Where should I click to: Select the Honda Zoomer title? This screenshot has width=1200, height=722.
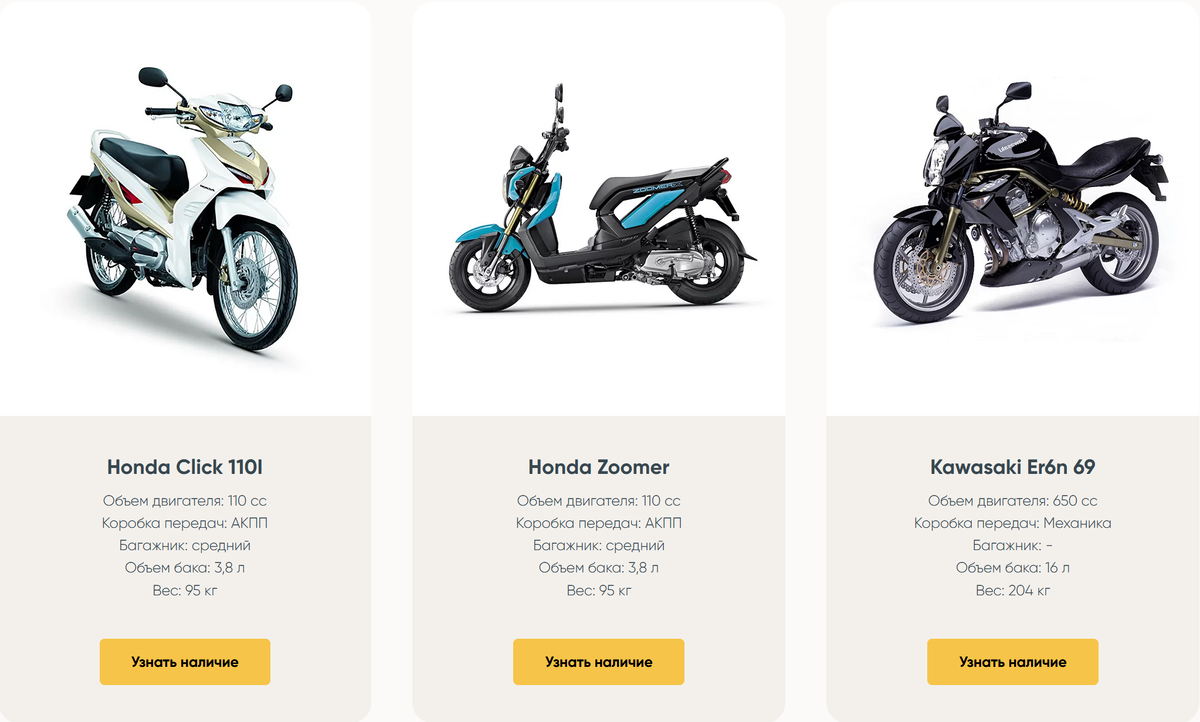(x=599, y=467)
